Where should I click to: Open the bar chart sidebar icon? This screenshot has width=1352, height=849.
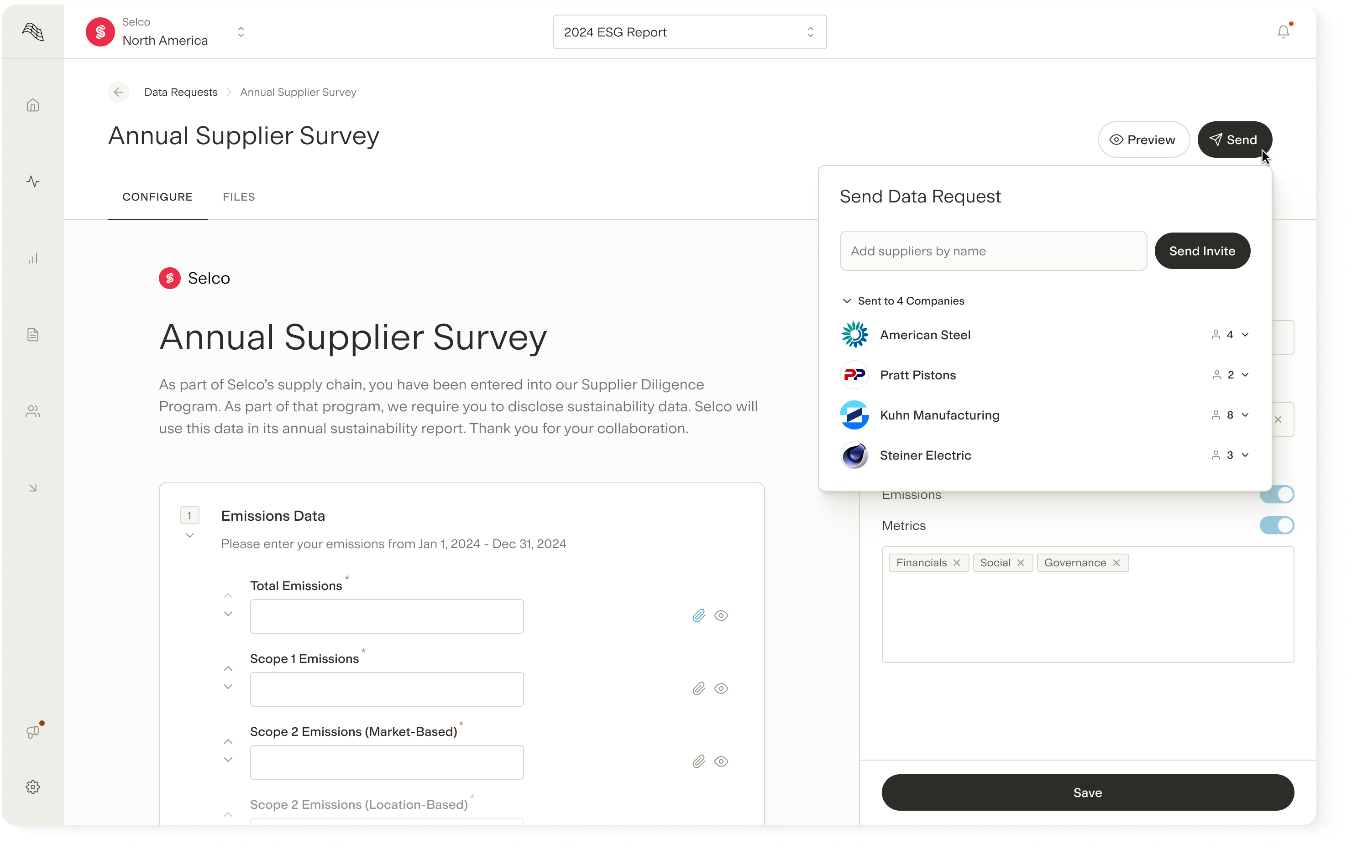33,258
